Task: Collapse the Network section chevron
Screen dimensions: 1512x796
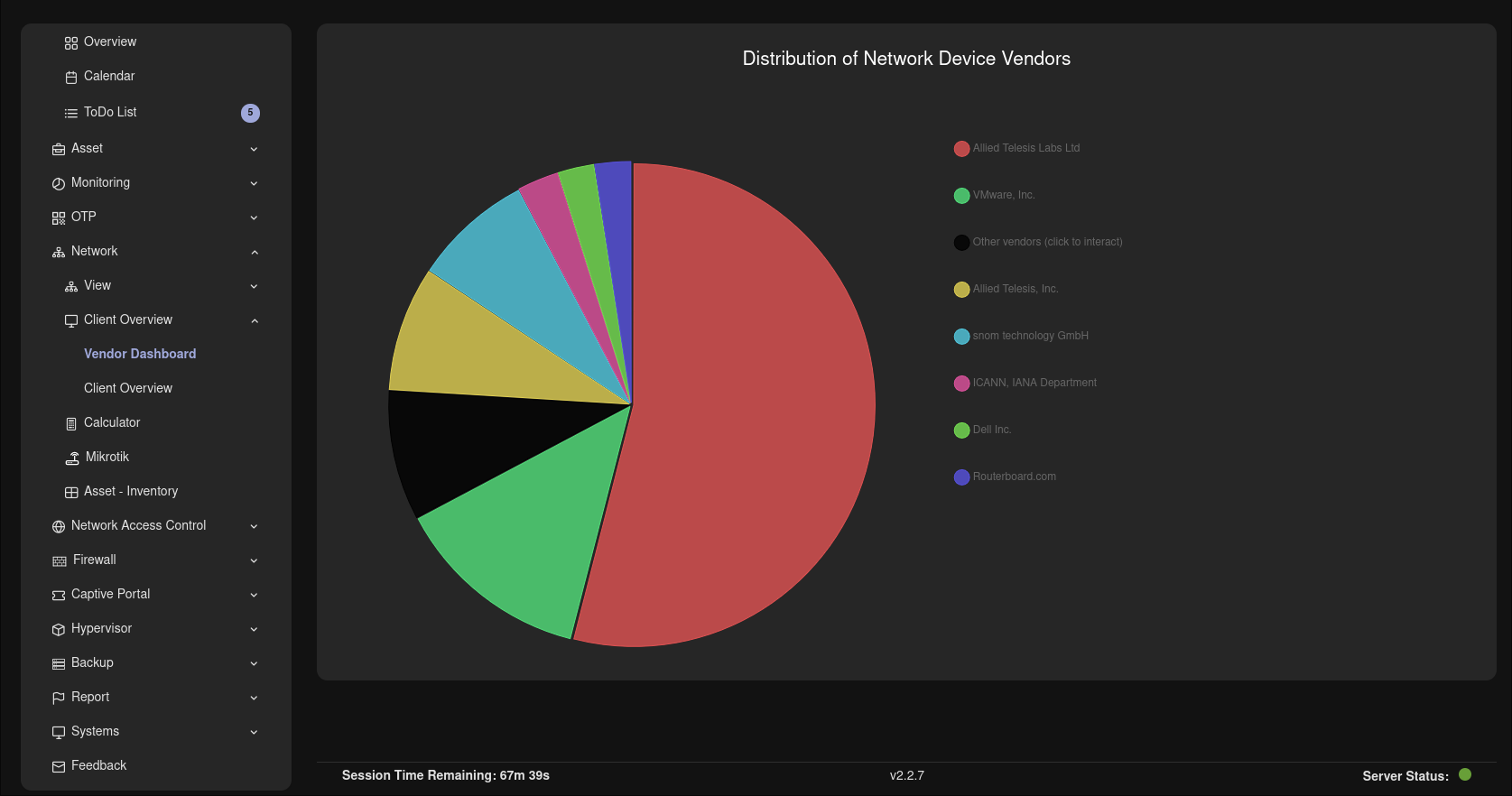Action: [254, 252]
